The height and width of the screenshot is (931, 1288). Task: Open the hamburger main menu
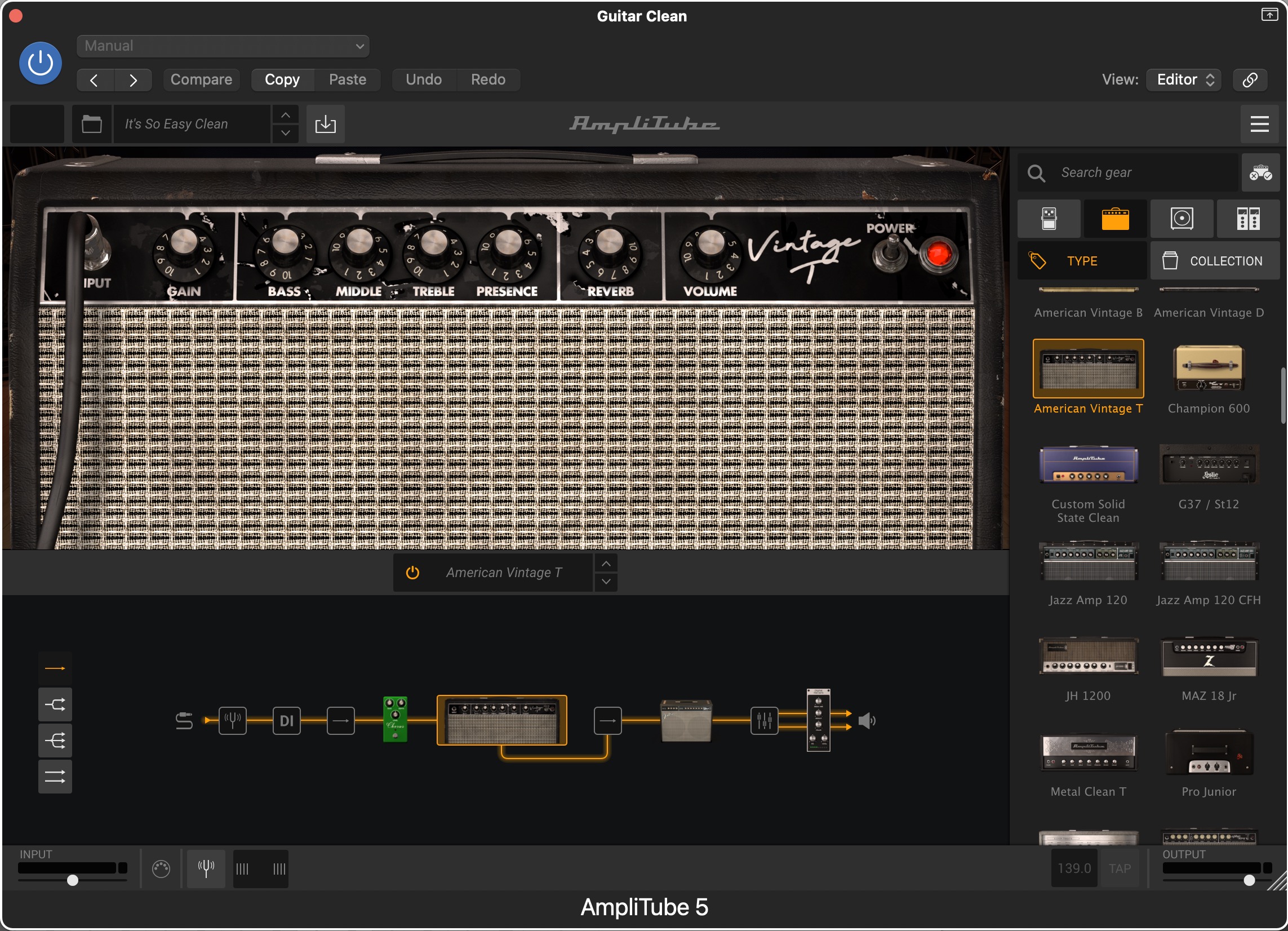pyautogui.click(x=1259, y=124)
